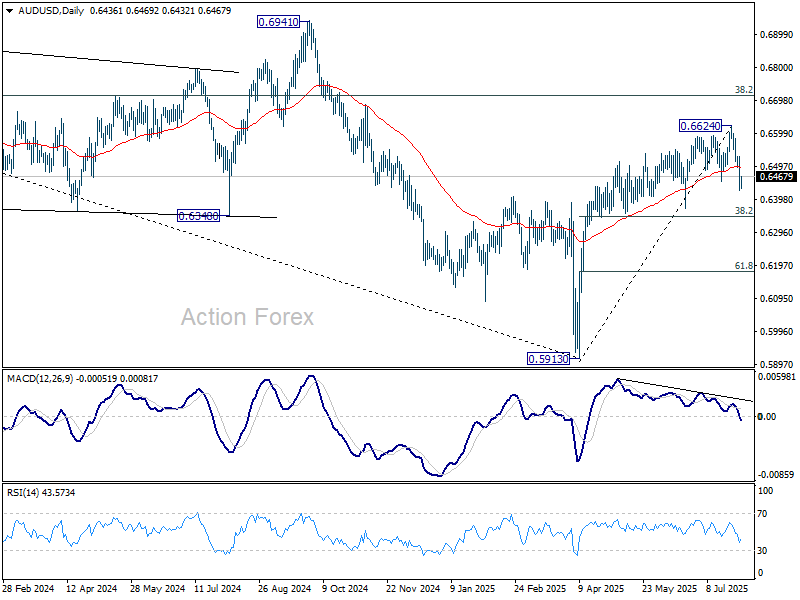Click the AUDUSD,Daily chart title text
The width and height of the screenshot is (800, 600).
coord(51,11)
